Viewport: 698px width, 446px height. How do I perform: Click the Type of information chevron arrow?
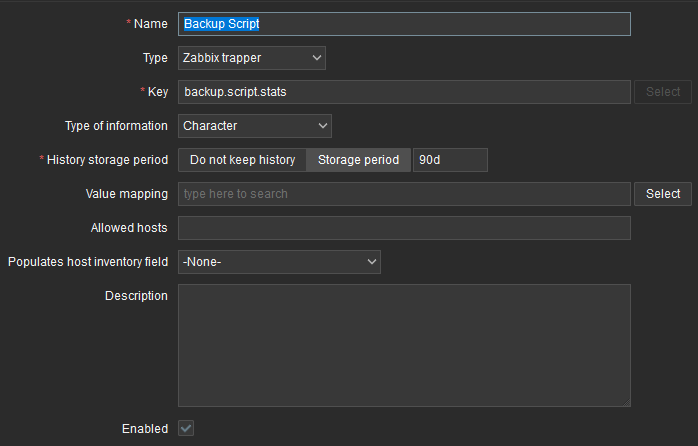[x=323, y=126]
